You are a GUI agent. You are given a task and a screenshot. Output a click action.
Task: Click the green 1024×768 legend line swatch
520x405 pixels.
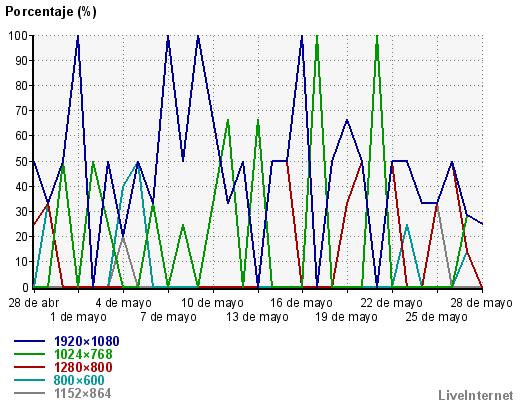click(29, 354)
